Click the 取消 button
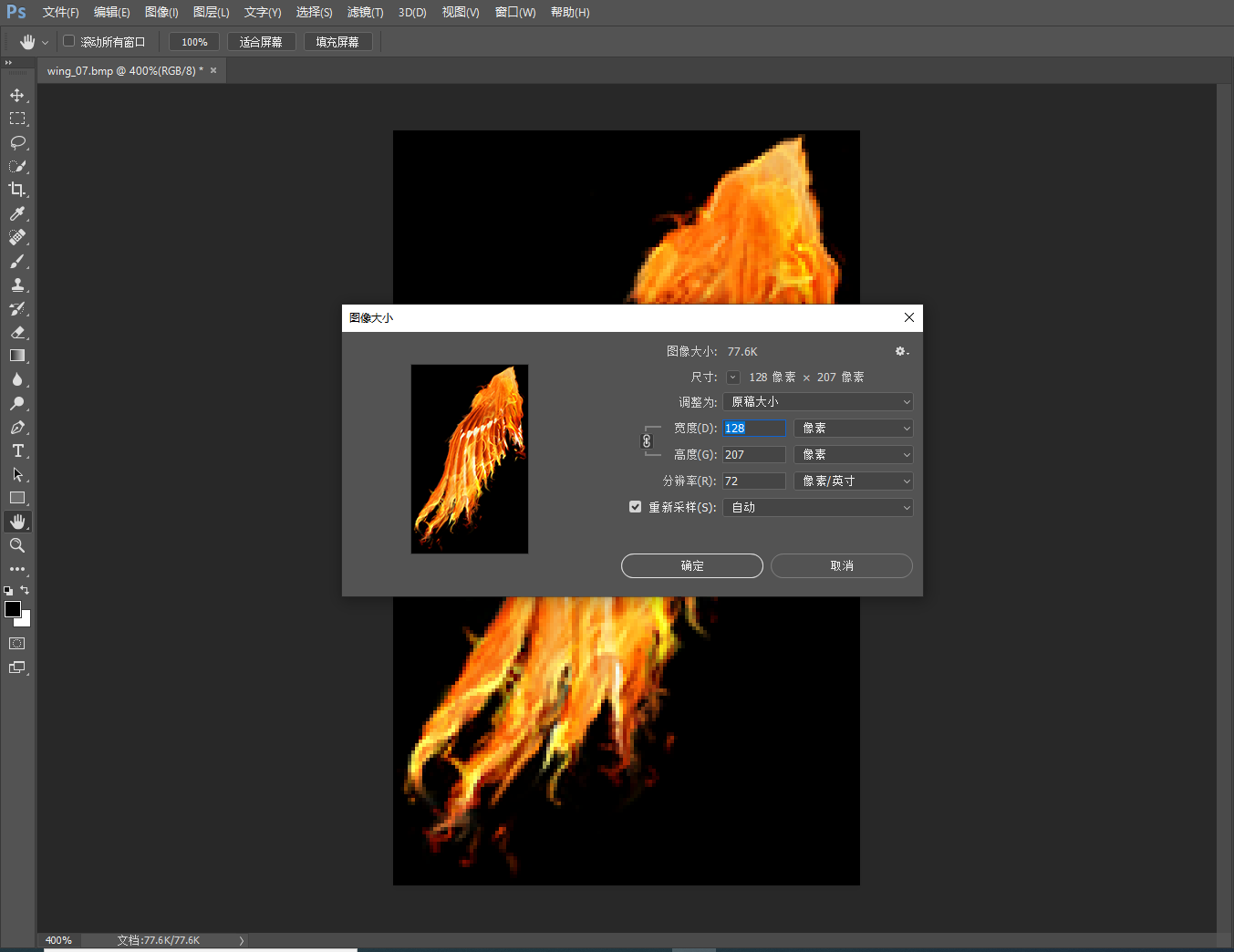Viewport: 1234px width, 952px height. coord(842,565)
